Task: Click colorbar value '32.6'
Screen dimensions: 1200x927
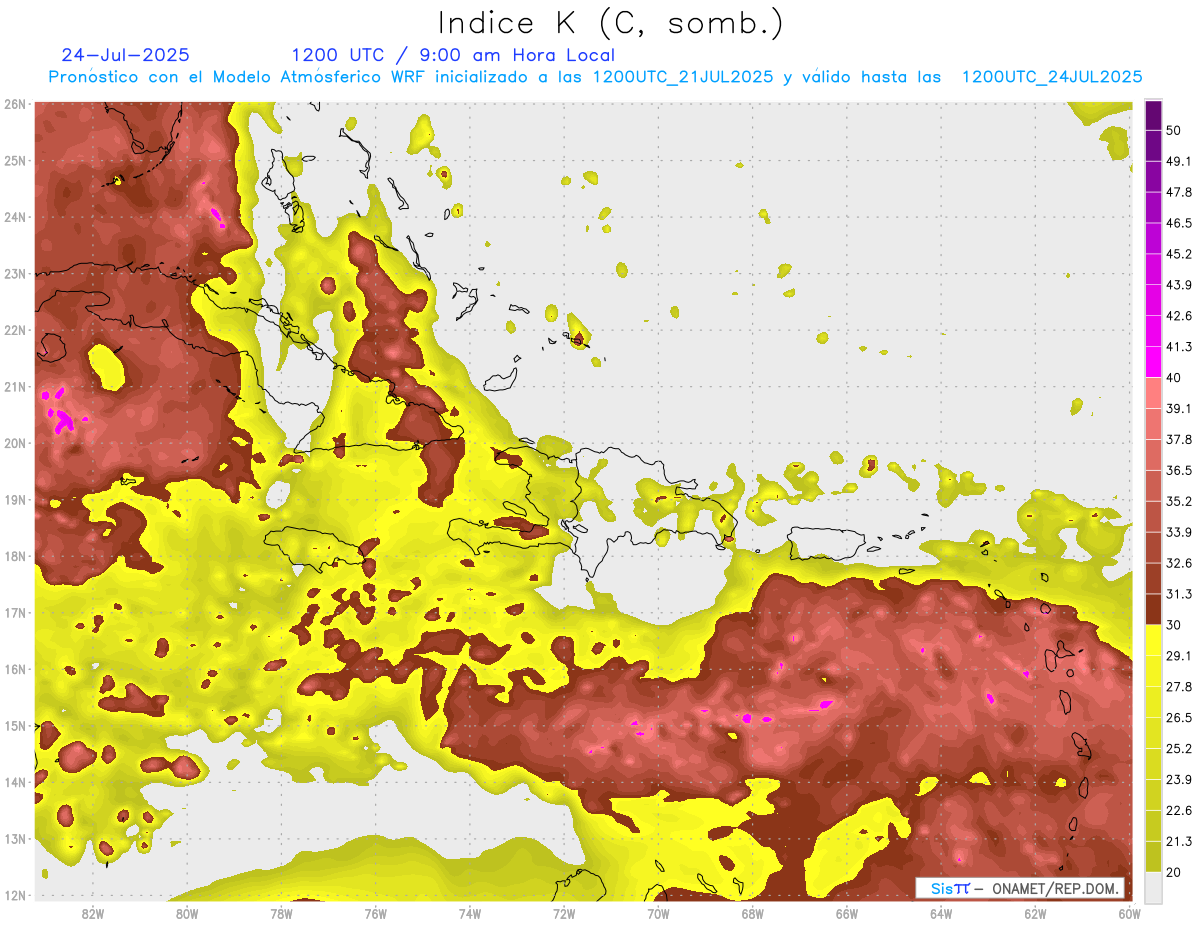Action: [x=1179, y=563]
